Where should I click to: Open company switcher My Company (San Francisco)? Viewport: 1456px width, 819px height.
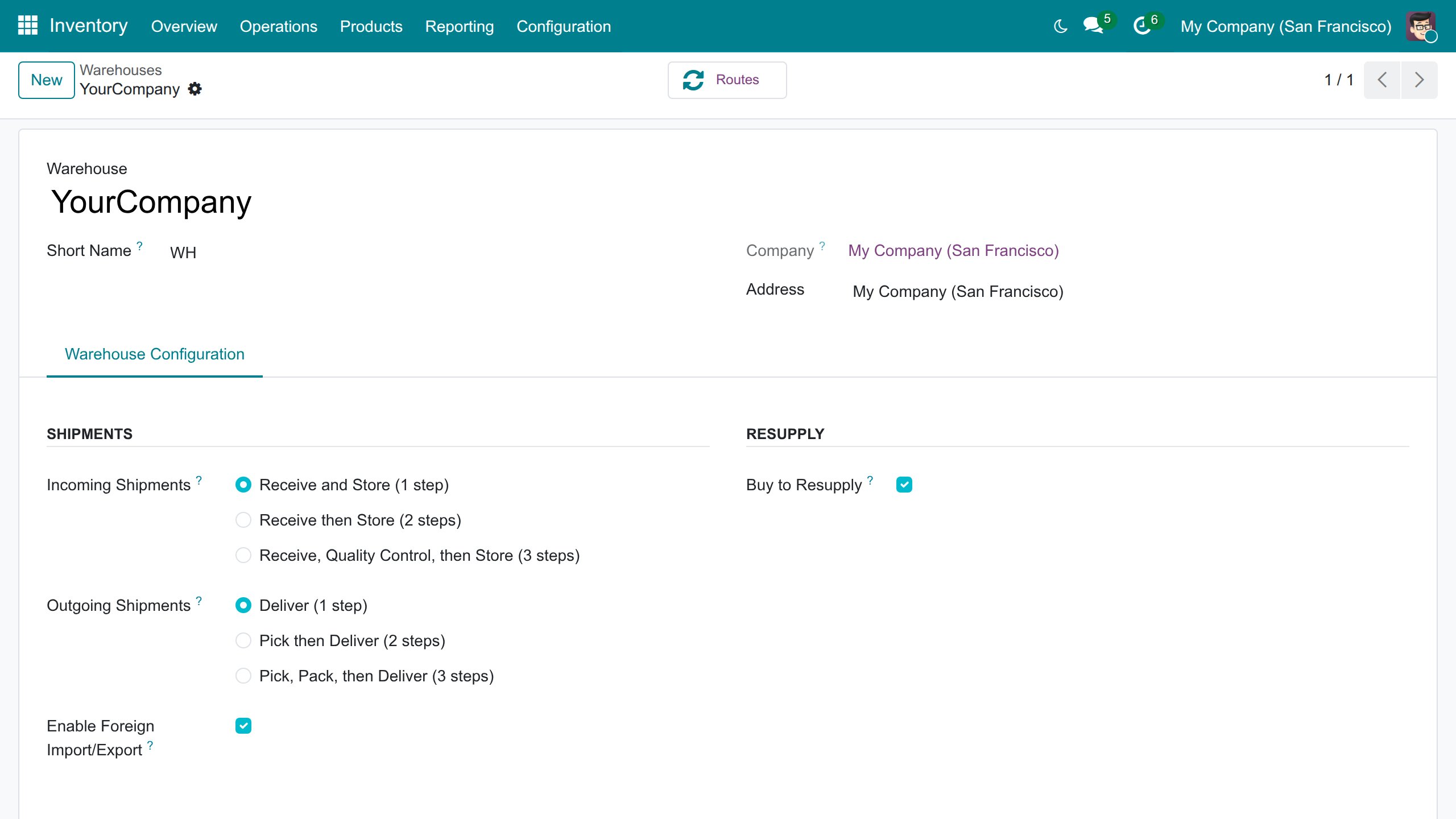coord(1285,26)
